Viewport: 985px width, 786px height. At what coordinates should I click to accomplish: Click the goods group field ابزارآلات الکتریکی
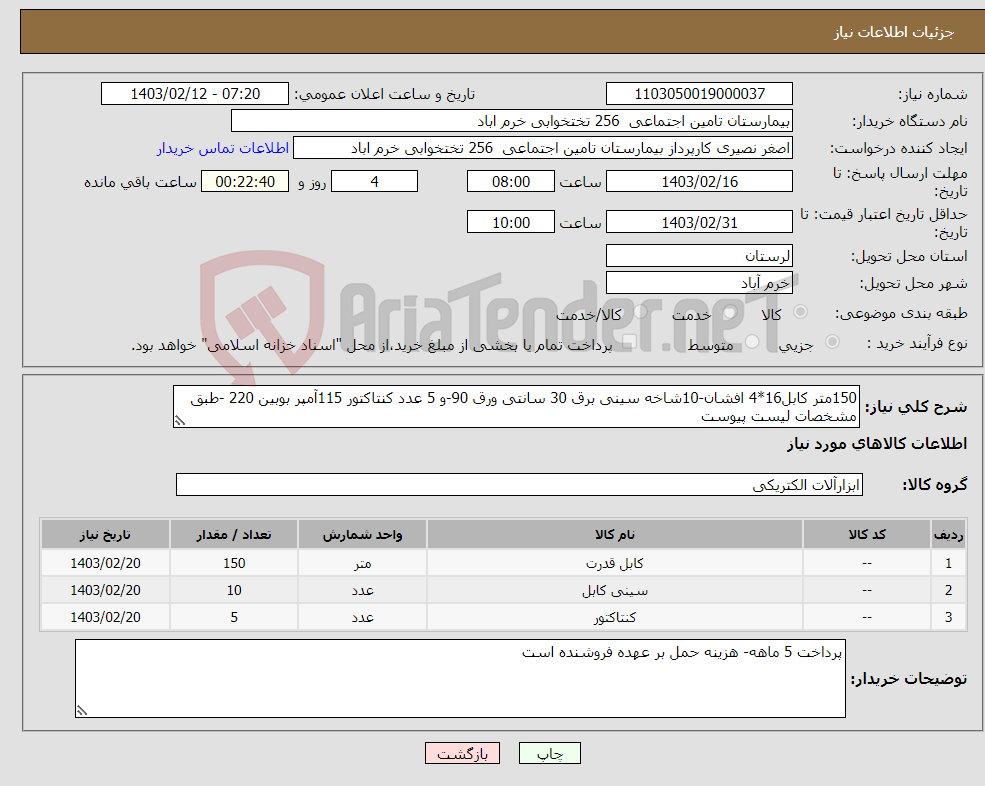(520, 485)
